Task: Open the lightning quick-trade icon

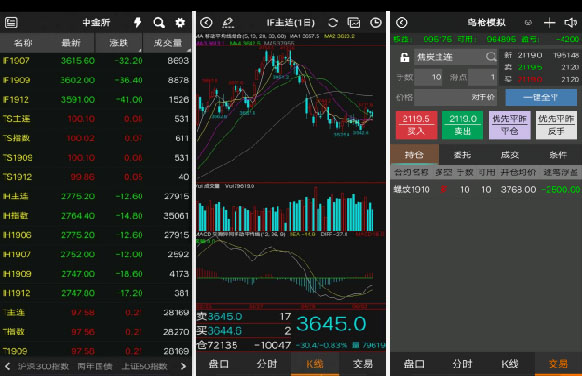Action: click(x=137, y=23)
